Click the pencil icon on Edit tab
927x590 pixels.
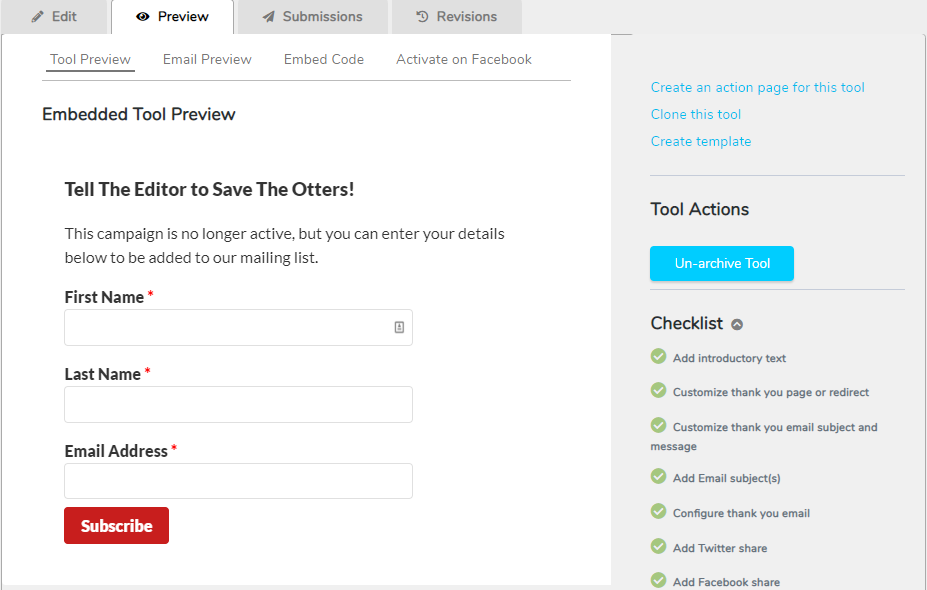click(37, 17)
